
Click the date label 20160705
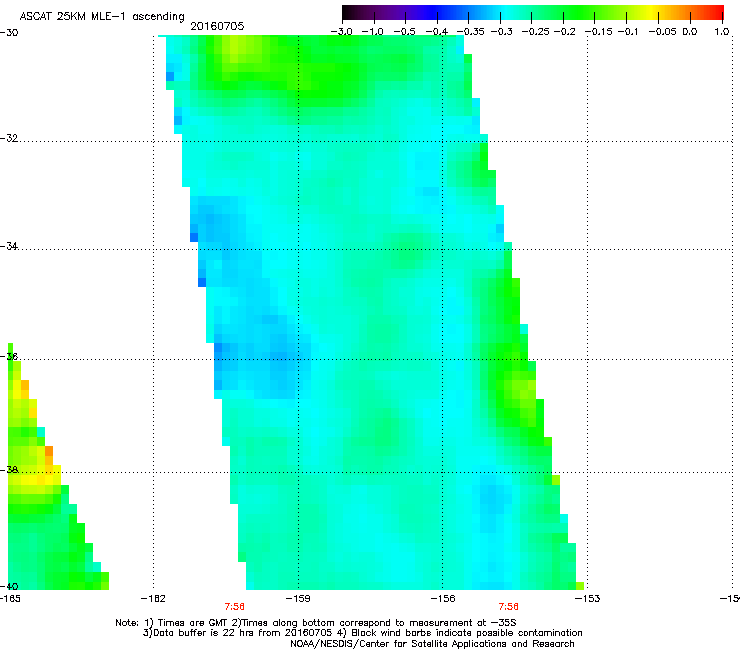coord(217,26)
